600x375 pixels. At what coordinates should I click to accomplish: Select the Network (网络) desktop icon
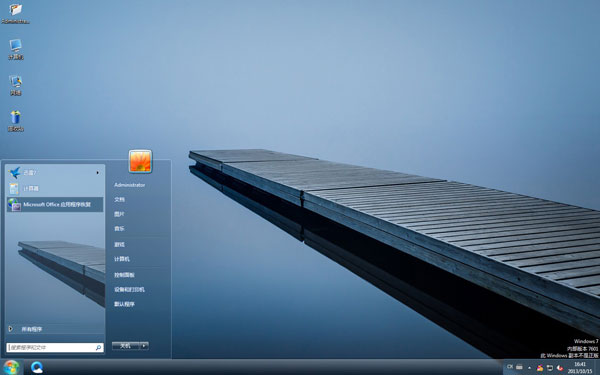[x=16, y=85]
